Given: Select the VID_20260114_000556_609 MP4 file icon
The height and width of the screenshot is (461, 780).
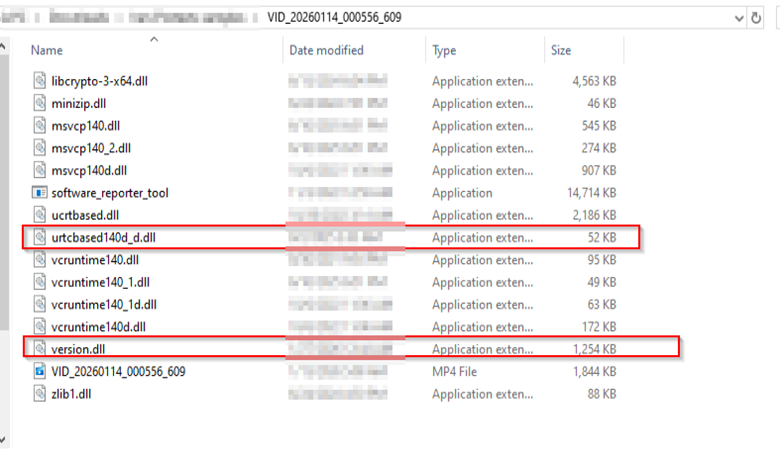Looking at the screenshot, I should (40, 372).
